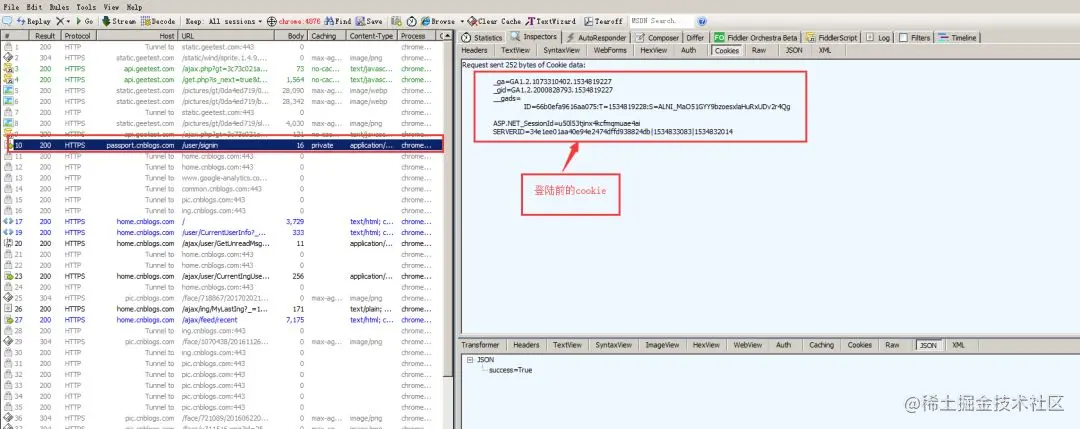Tick the Filters tab checkbox

903,38
